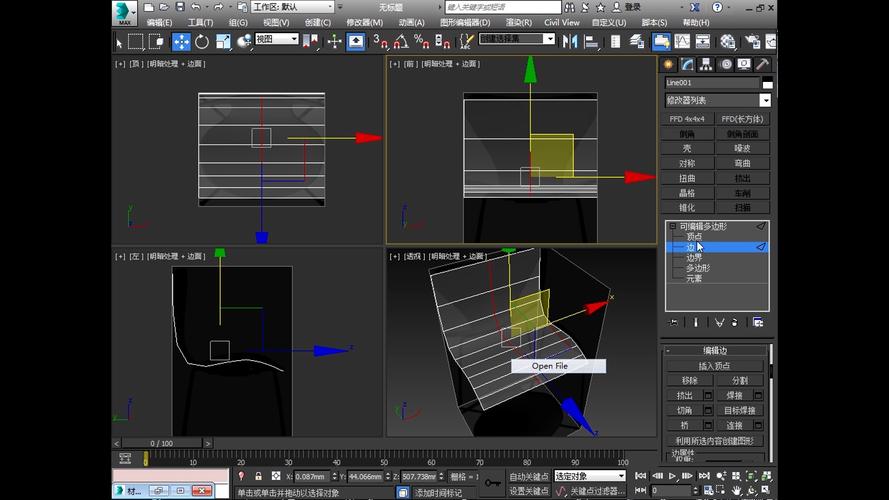Viewport: 889px width, 500px height.
Task: Click the Select and Manipulate icon
Action: point(335,42)
